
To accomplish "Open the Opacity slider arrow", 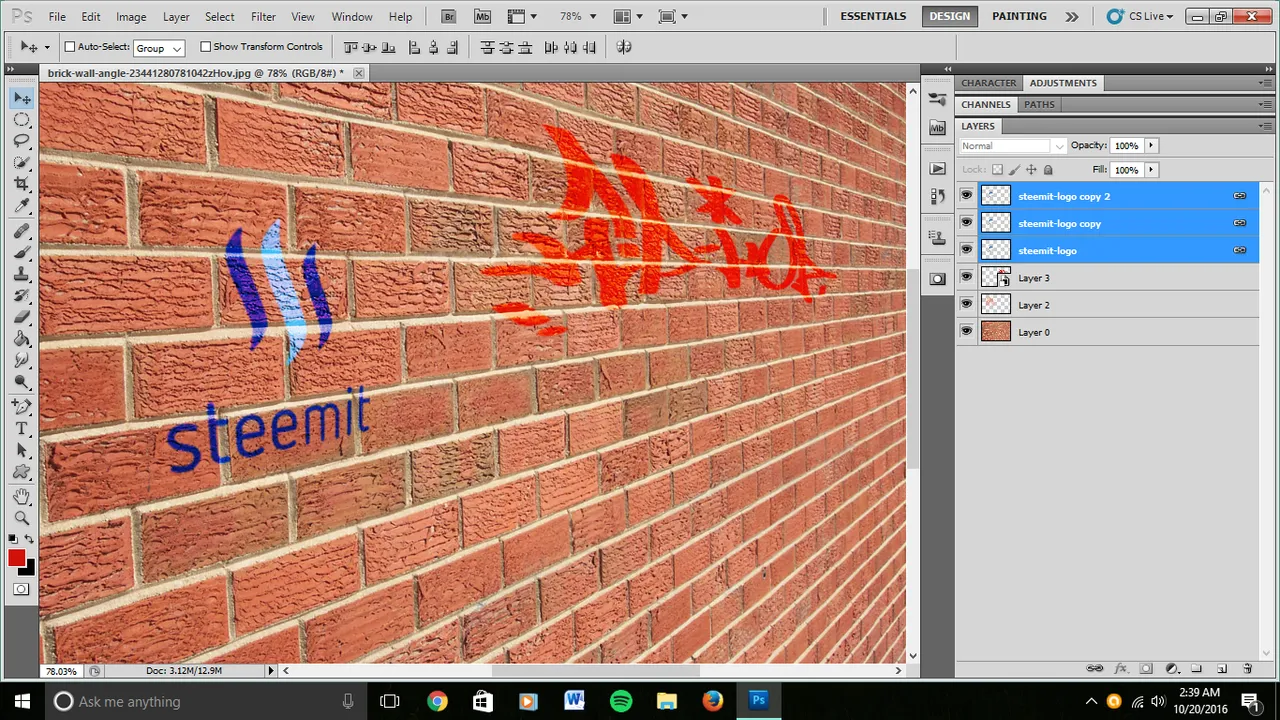I will click(x=1151, y=146).
